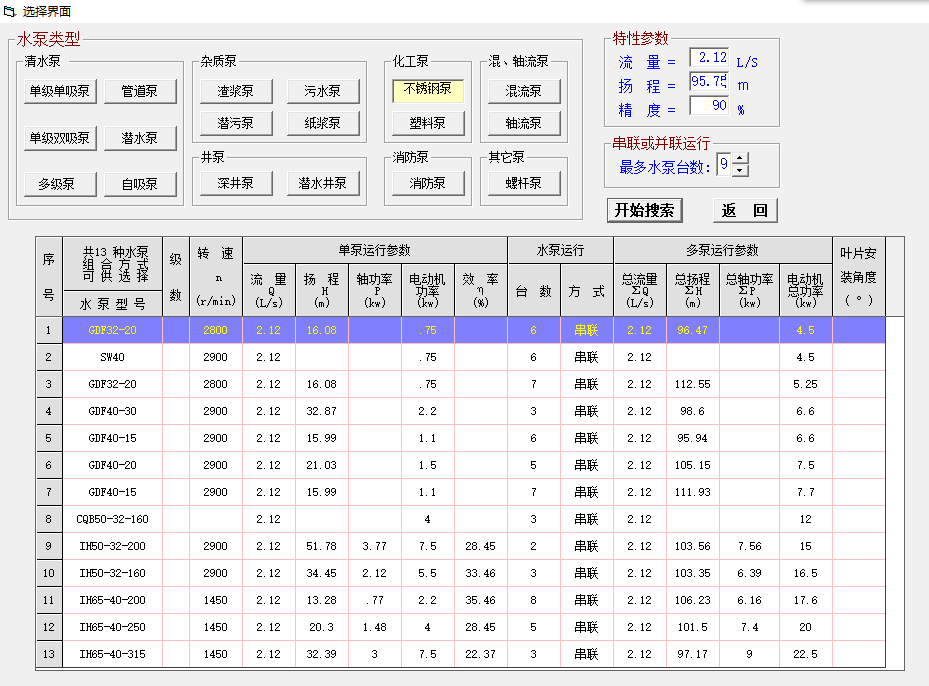929x686 pixels.
Task: Click the 效率 η column header
Action: coord(480,290)
